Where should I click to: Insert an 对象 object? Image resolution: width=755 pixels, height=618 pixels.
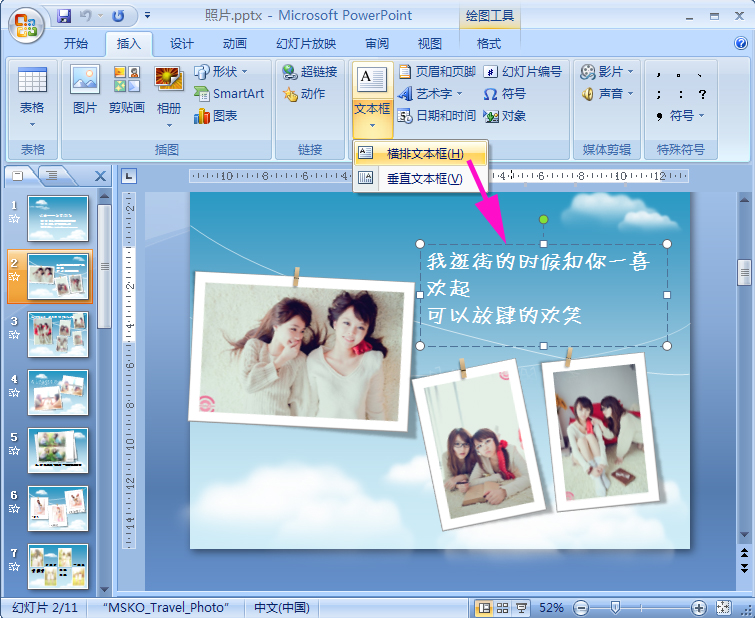(x=504, y=116)
